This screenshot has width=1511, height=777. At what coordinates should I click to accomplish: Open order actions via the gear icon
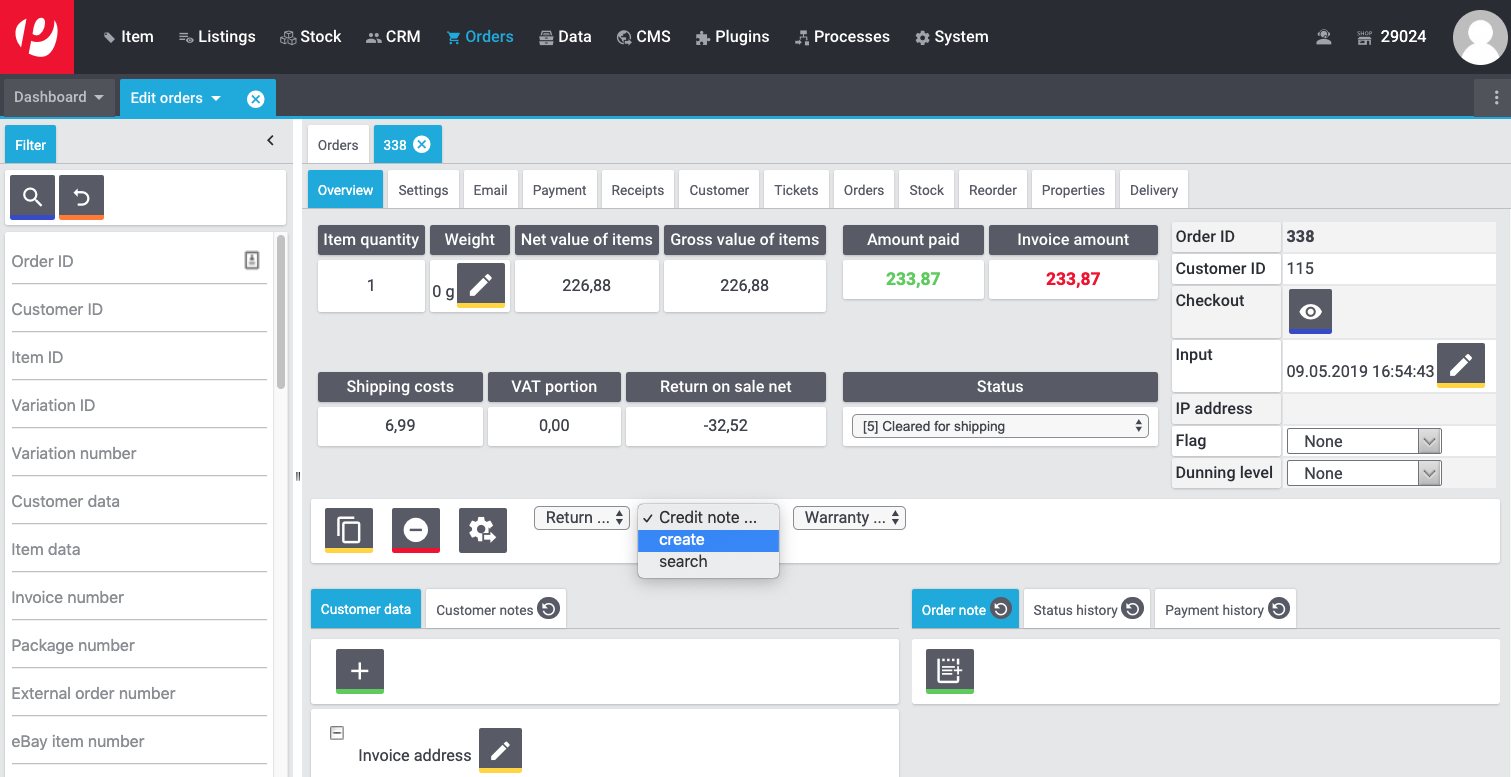[482, 530]
